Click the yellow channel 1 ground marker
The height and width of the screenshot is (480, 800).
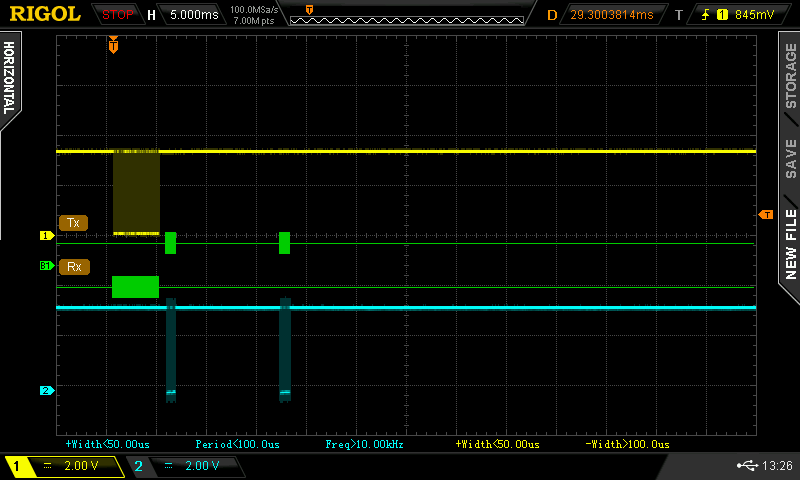[47, 235]
